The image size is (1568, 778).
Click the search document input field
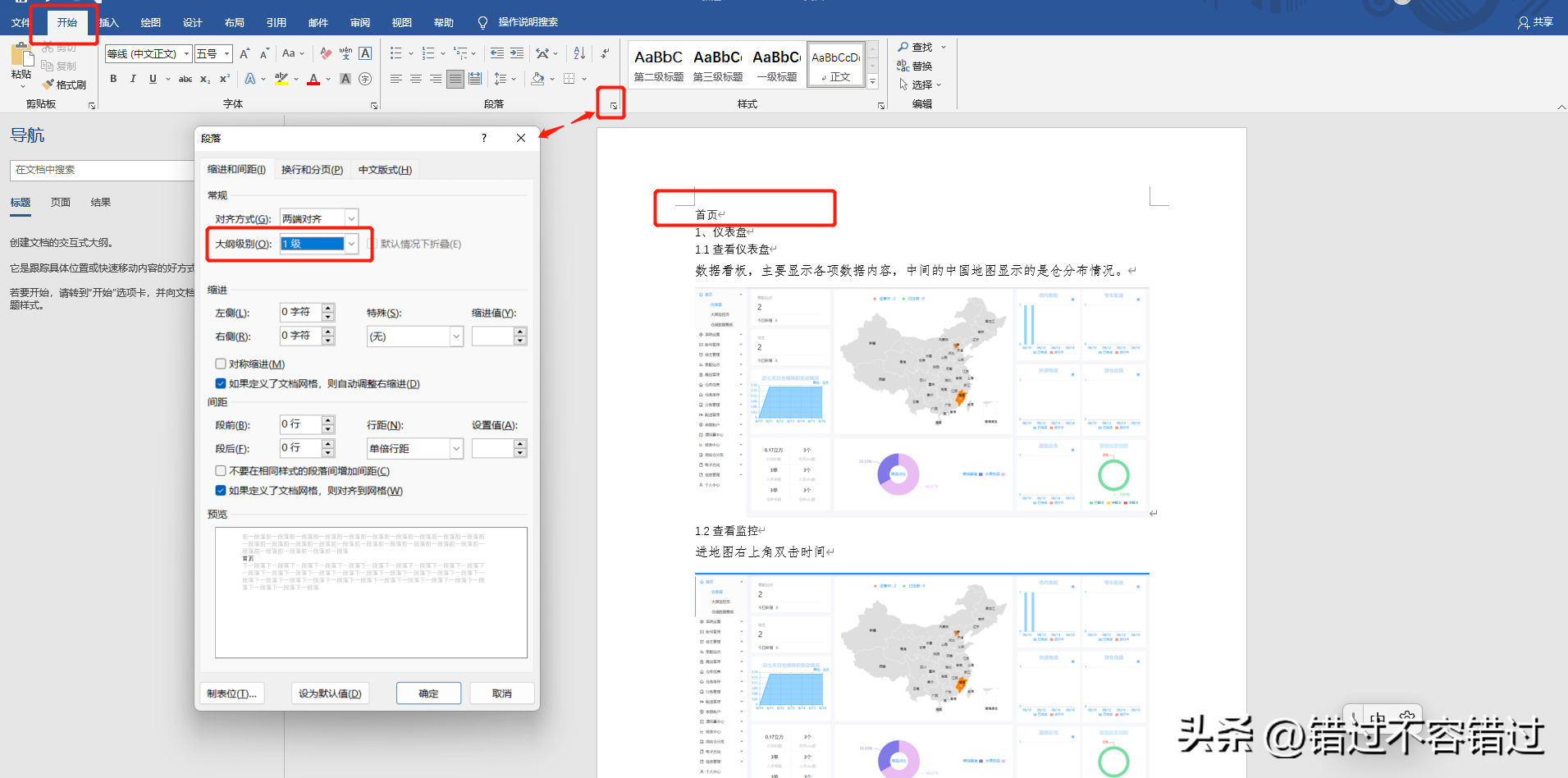tap(103, 170)
